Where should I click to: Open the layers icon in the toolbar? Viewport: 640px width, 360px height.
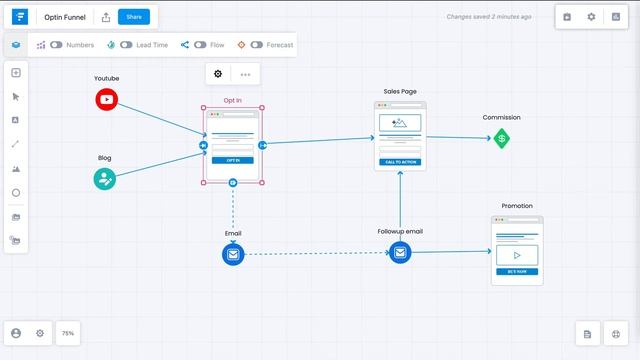pyautogui.click(x=16, y=45)
